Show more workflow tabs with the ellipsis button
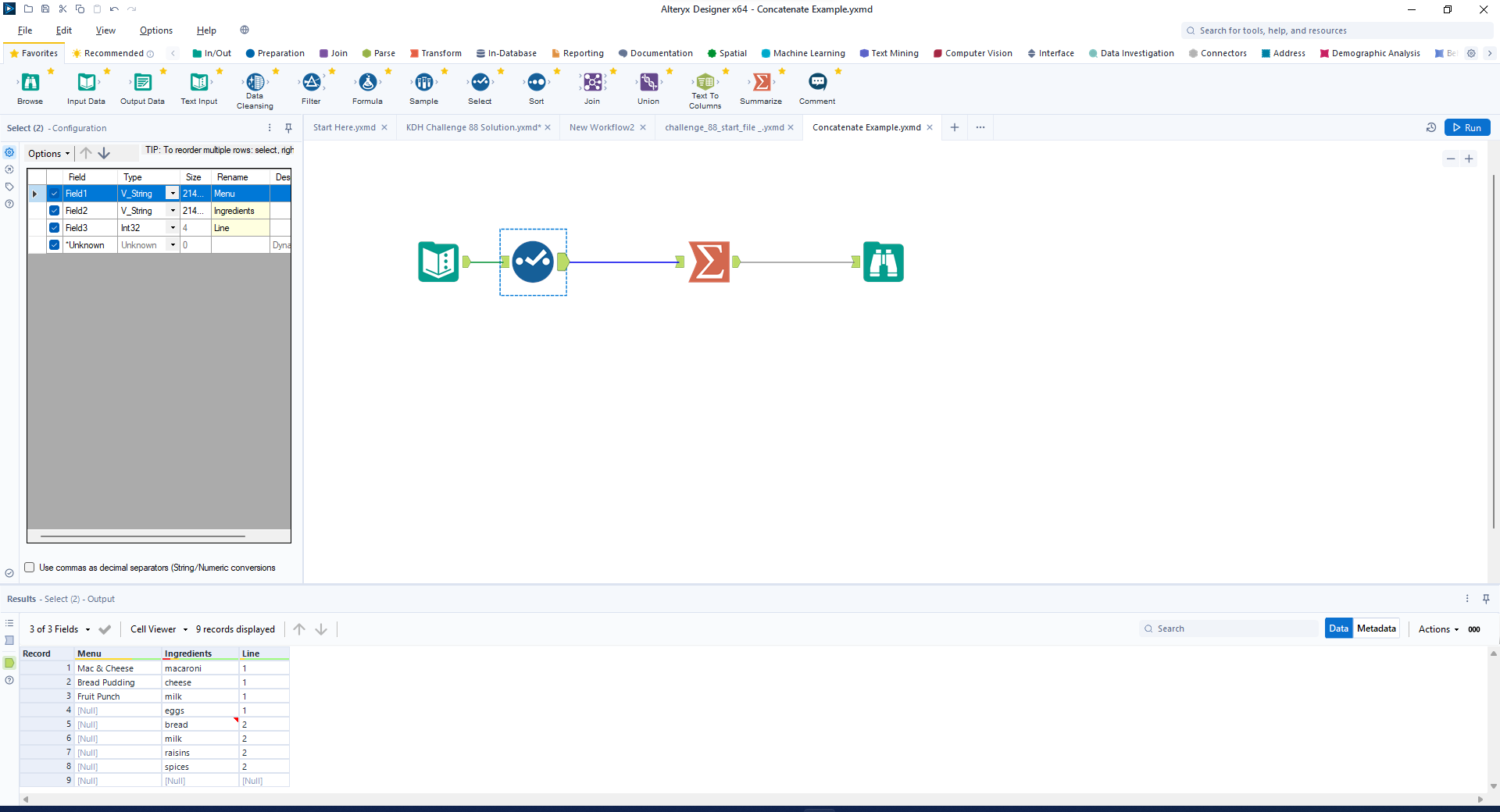Viewport: 1500px width, 812px height. (980, 127)
